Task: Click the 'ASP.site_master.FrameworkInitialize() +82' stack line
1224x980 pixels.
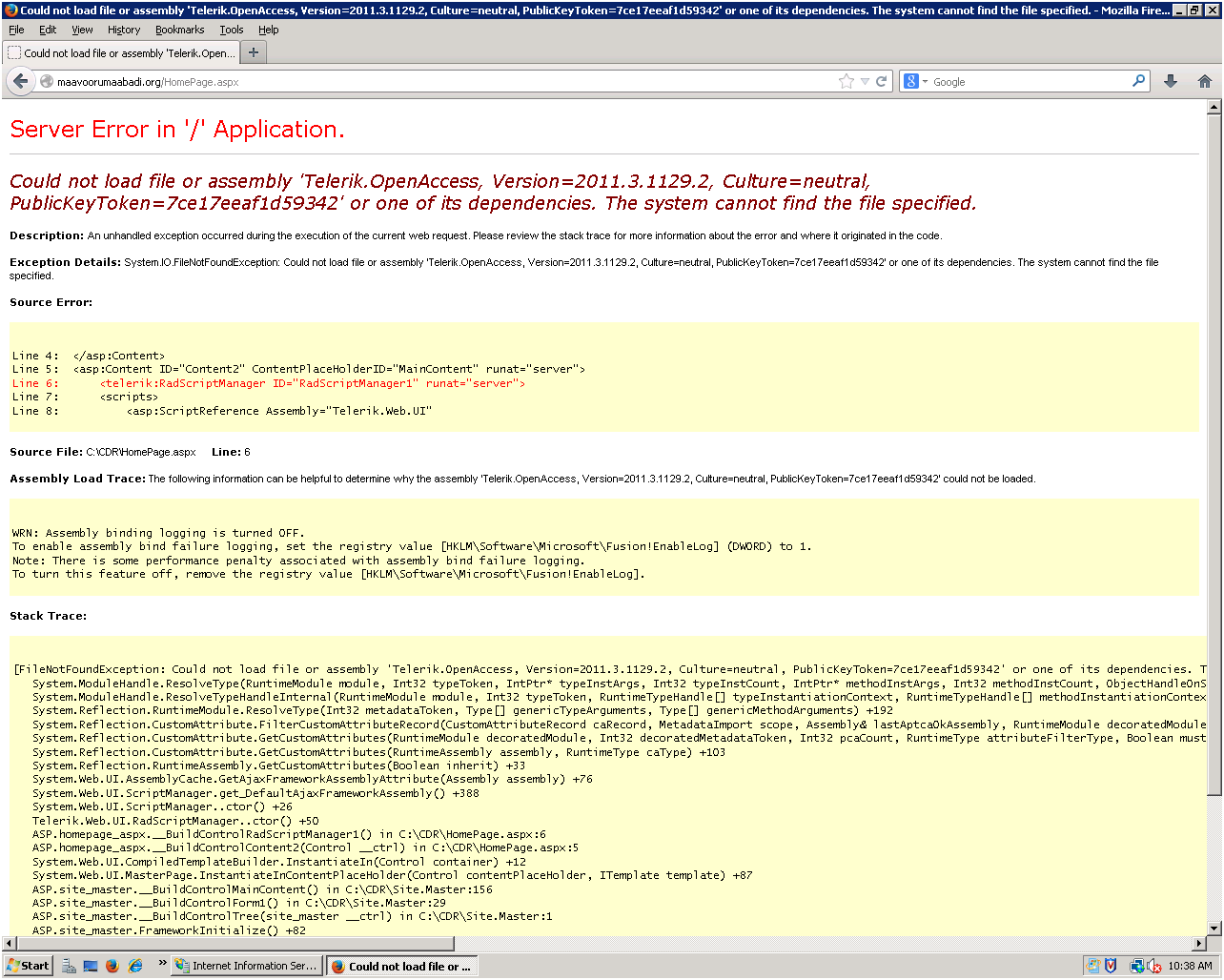Action: [x=169, y=930]
